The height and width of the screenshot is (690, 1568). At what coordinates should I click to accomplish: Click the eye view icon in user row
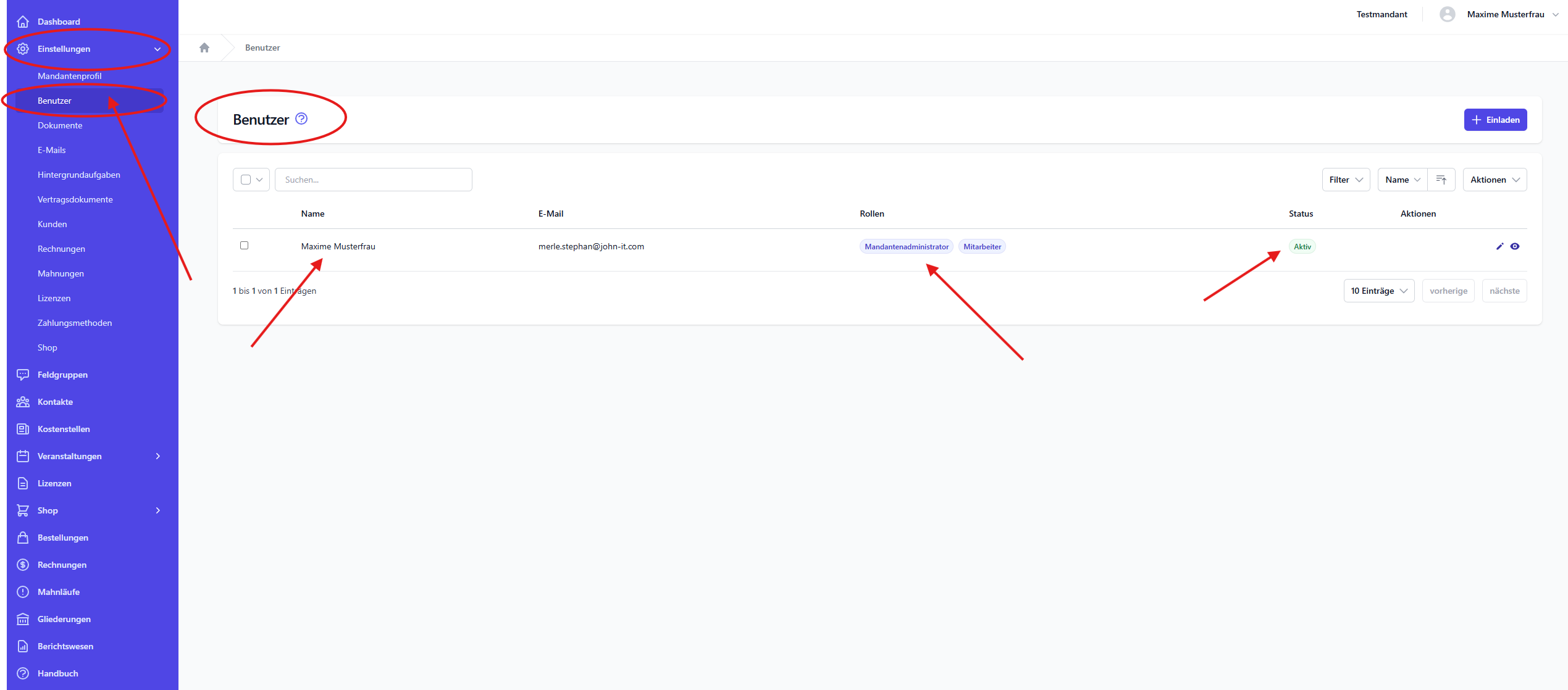1515,246
